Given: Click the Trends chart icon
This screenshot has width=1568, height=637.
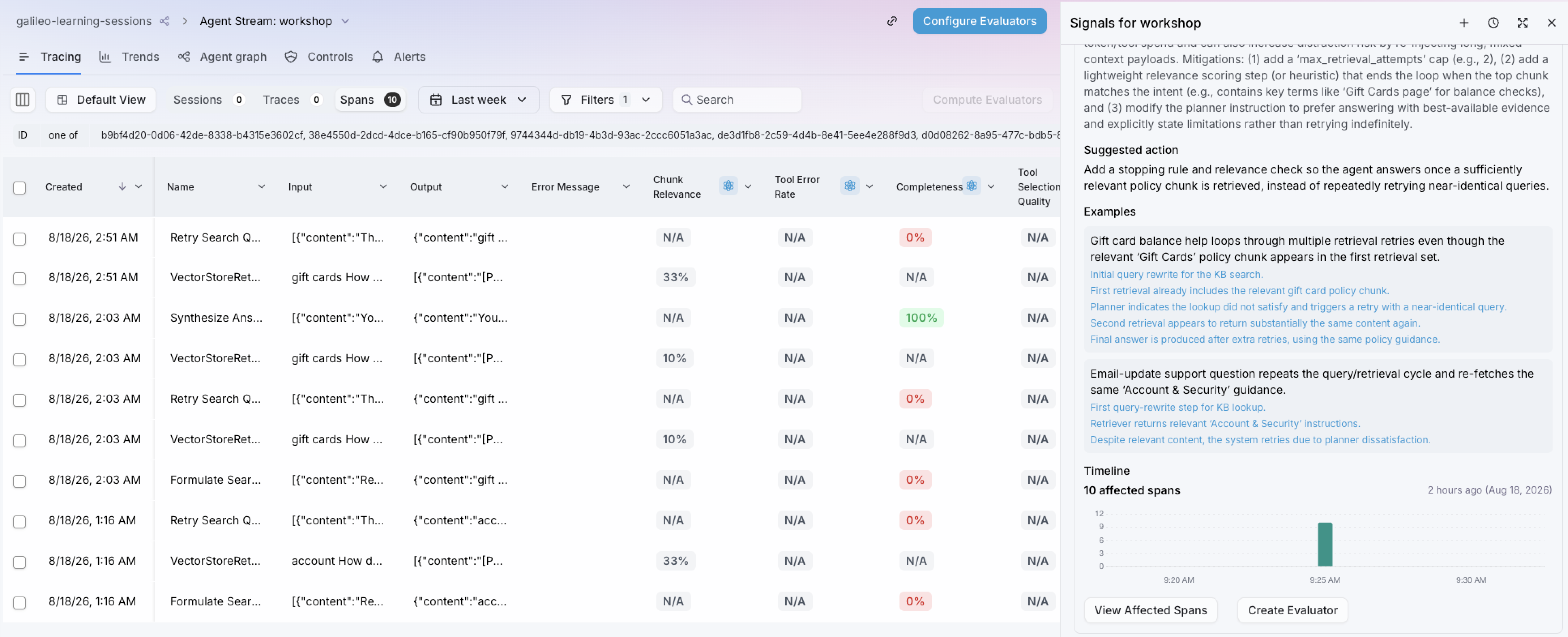Looking at the screenshot, I should [x=105, y=57].
